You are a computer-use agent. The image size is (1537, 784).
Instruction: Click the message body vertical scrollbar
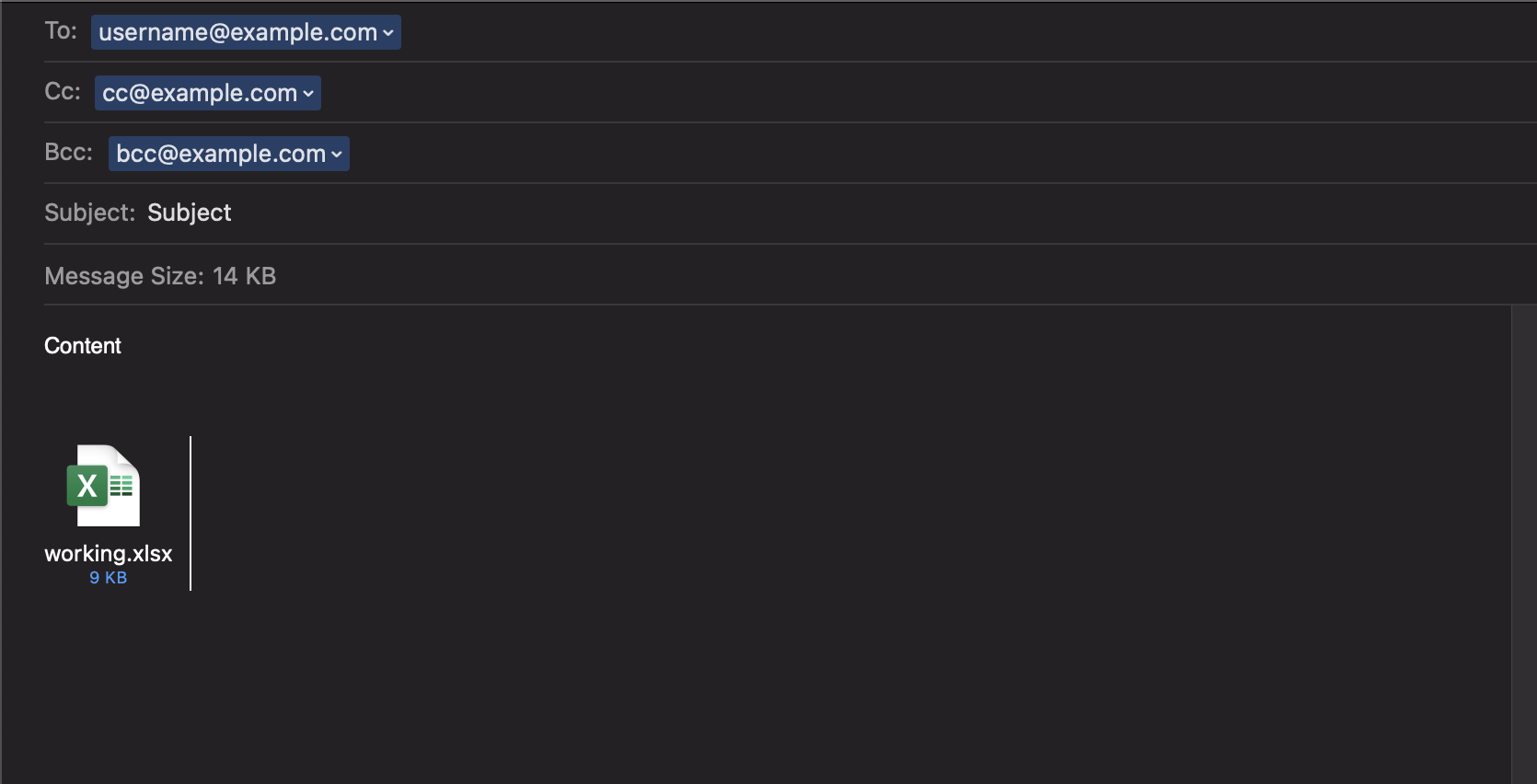1524,544
